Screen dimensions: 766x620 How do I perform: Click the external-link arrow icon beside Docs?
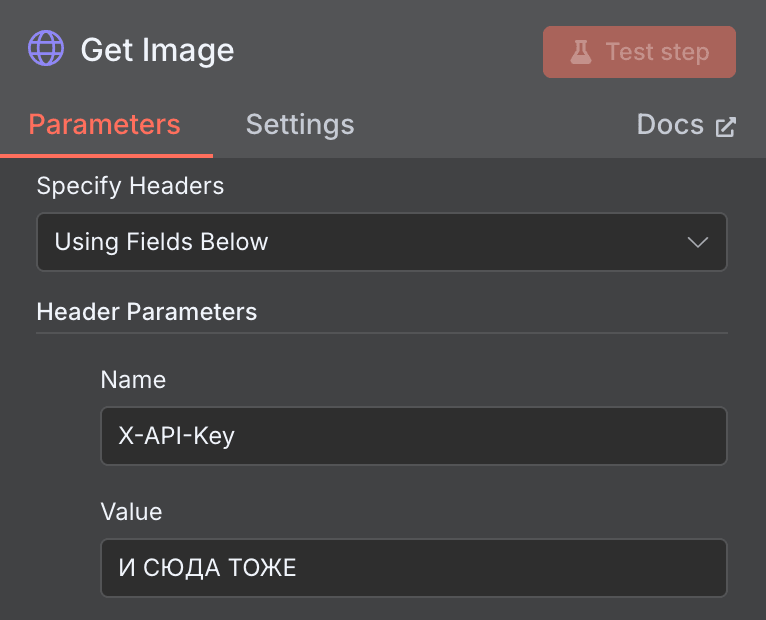pyautogui.click(x=725, y=127)
